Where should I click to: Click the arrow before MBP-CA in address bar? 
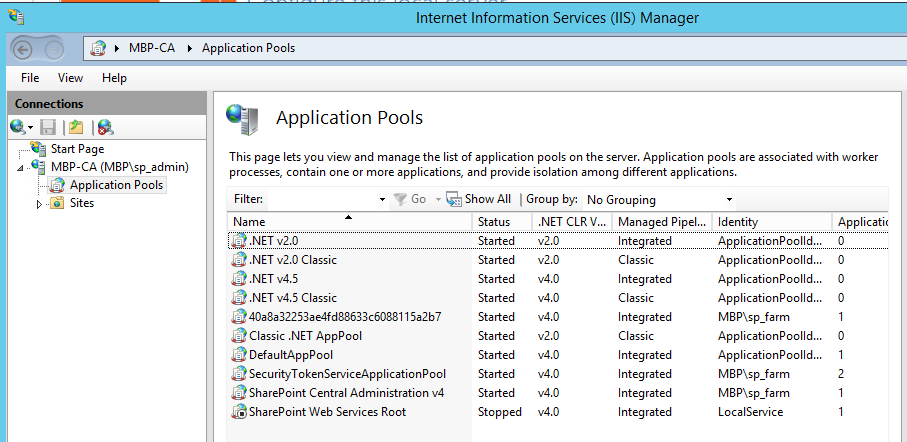[117, 48]
